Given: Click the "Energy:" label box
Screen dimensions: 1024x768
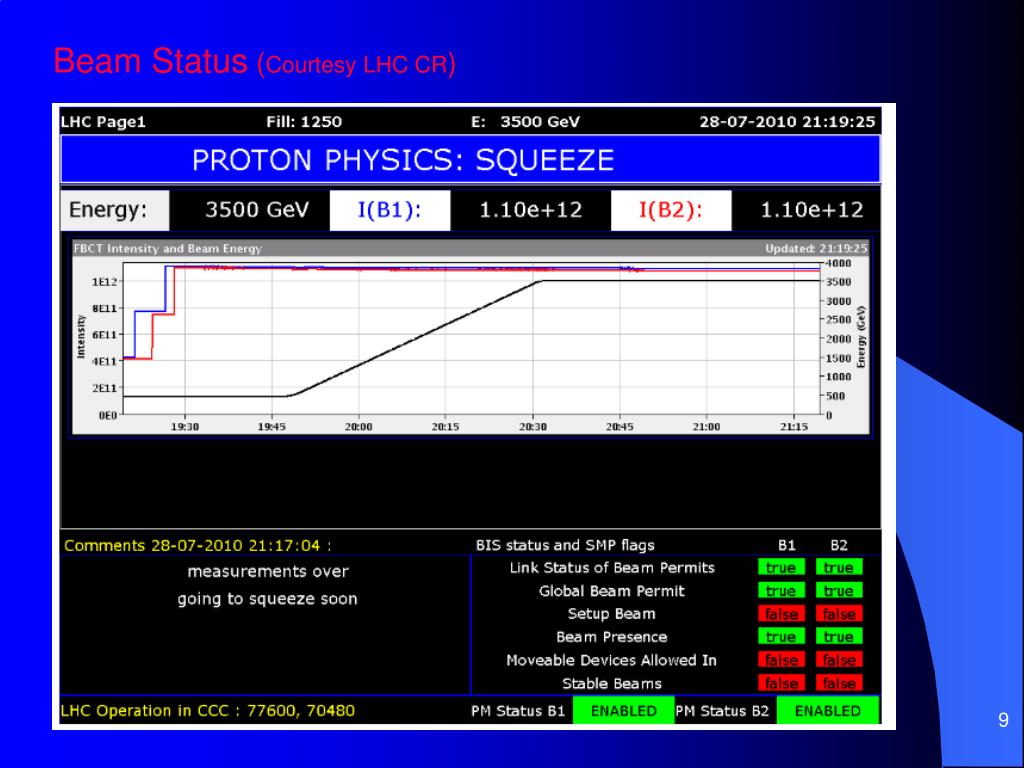Looking at the screenshot, I should coord(115,210).
